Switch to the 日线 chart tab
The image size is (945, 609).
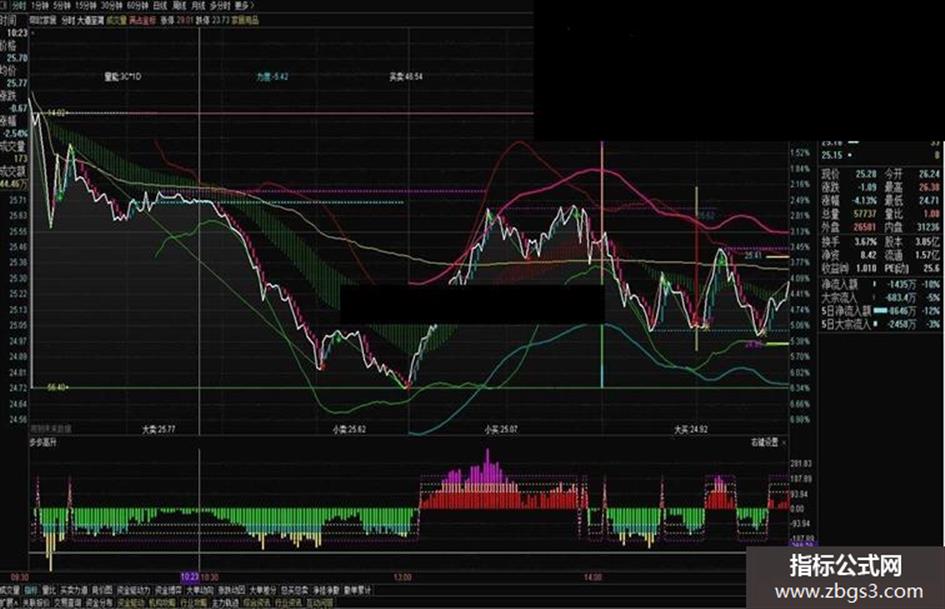tap(160, 5)
